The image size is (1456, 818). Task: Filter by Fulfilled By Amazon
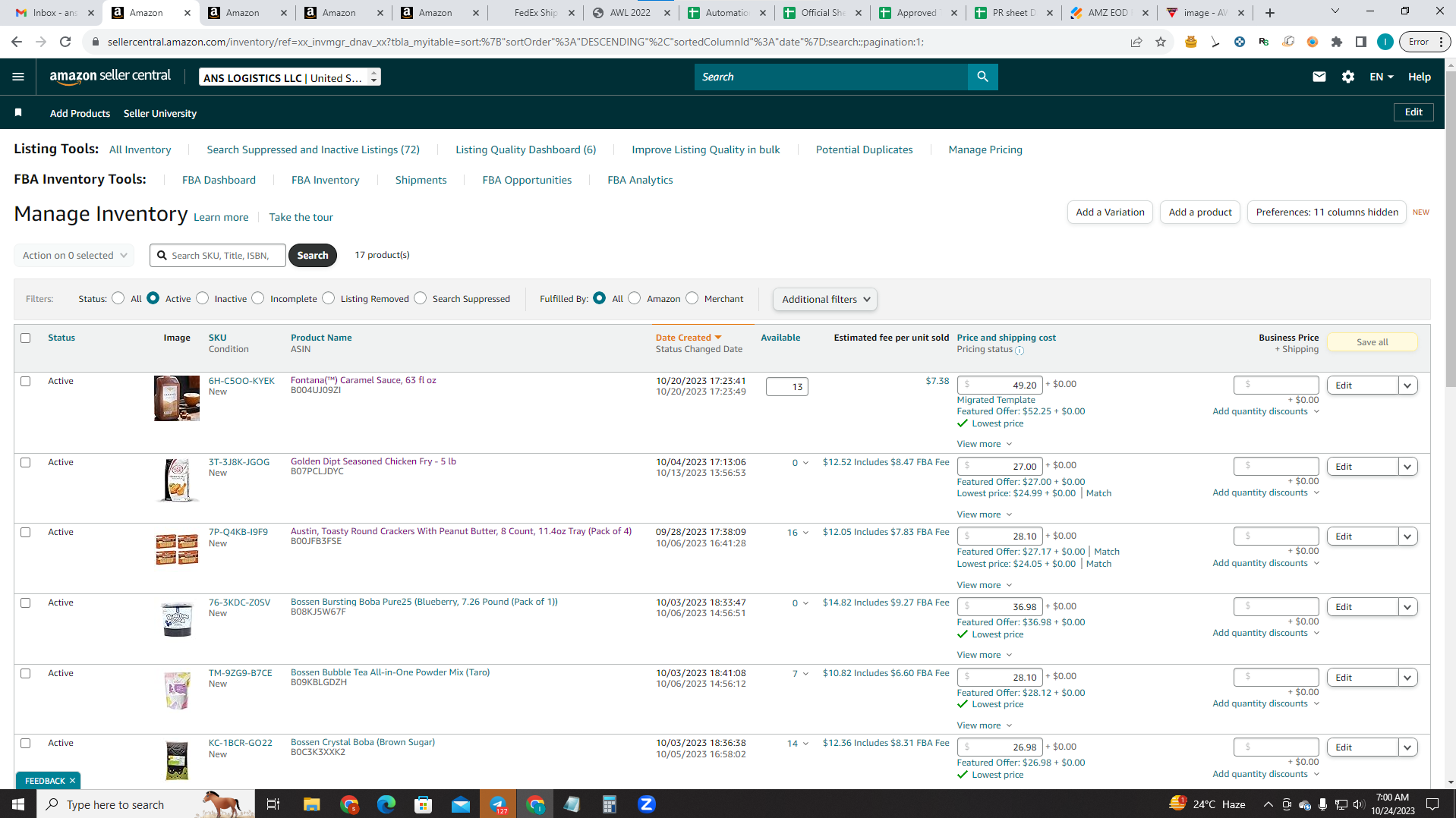click(635, 298)
